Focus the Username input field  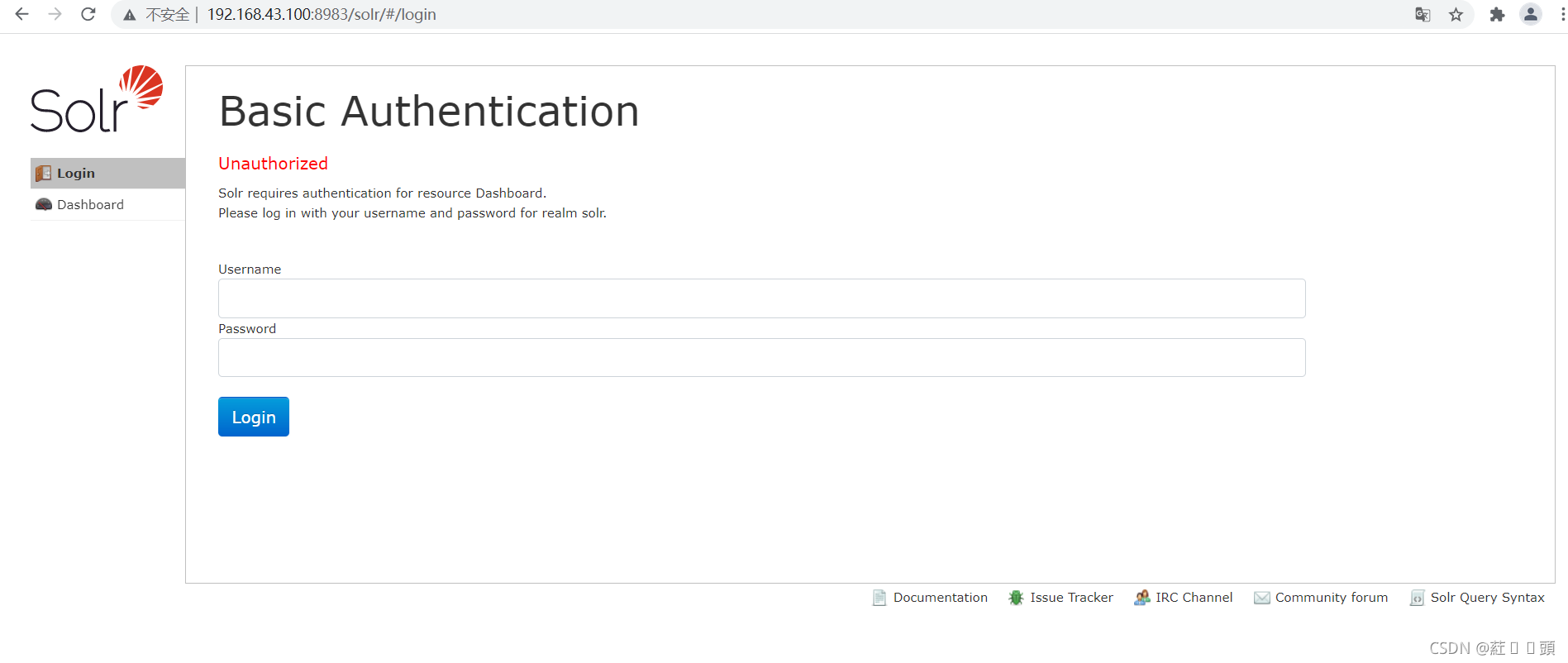761,298
